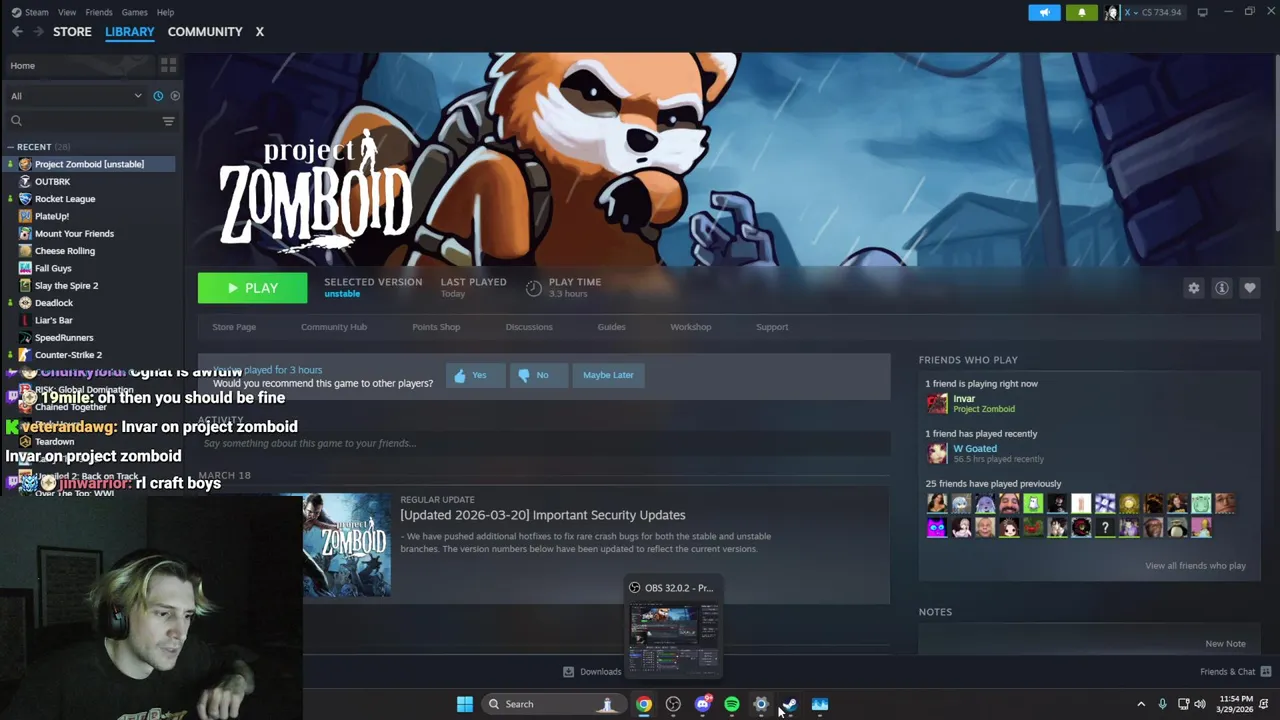The width and height of the screenshot is (1280, 720).
Task: Open the Guides link
Action: tap(611, 327)
